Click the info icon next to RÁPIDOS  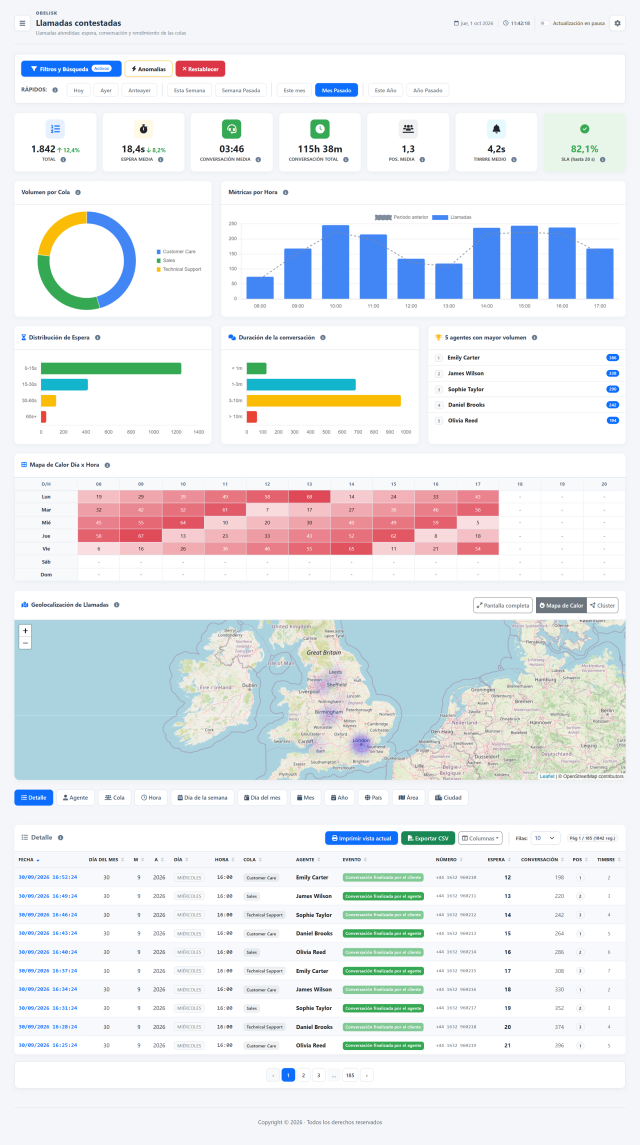coord(55,90)
